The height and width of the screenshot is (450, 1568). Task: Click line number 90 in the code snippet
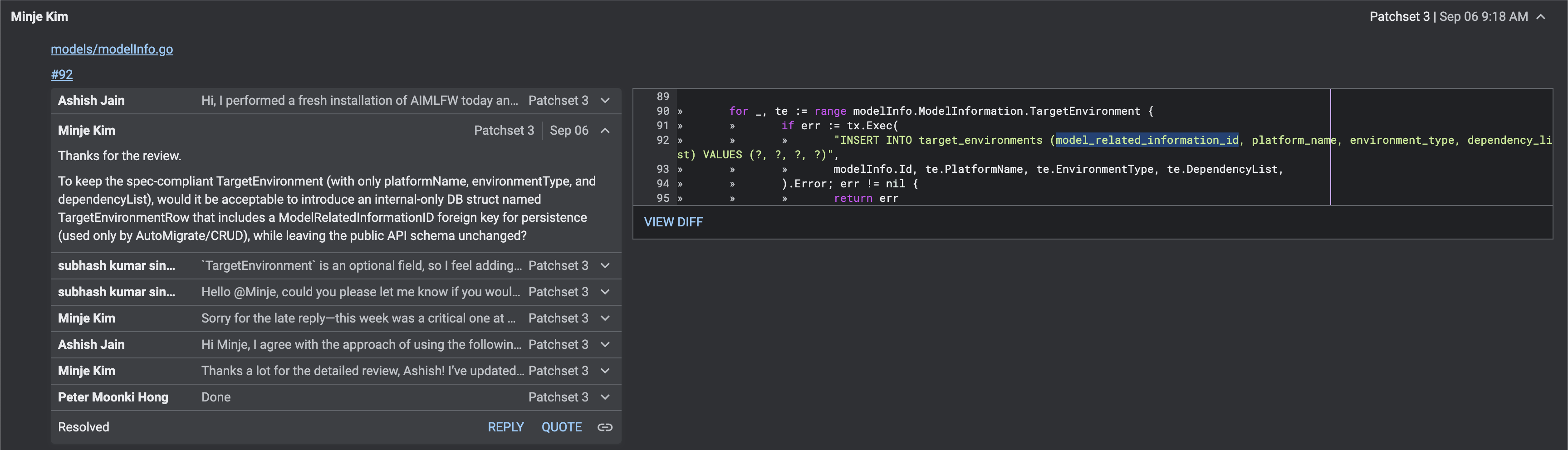662,111
